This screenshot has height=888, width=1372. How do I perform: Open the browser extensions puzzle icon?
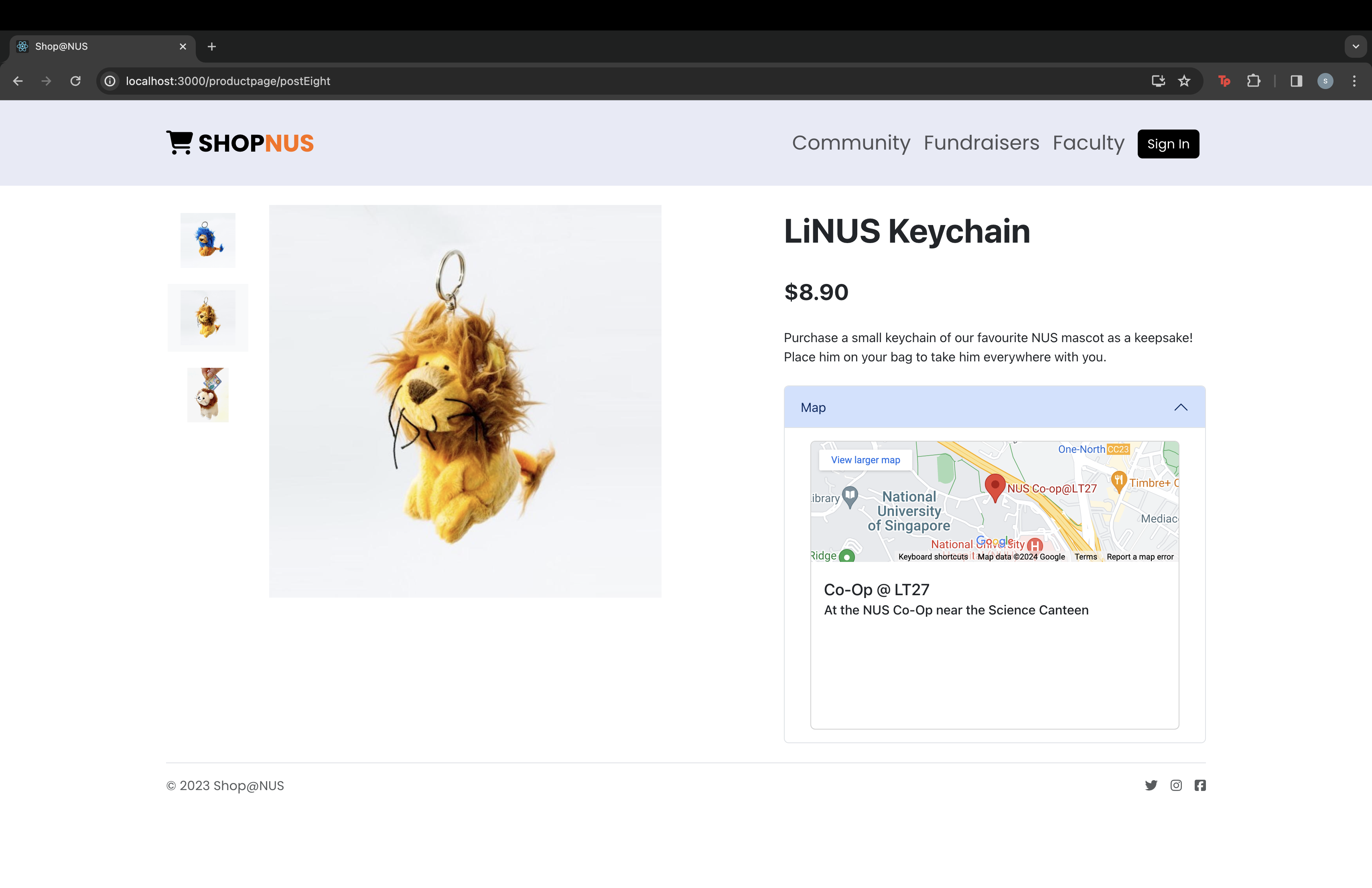[x=1253, y=81]
